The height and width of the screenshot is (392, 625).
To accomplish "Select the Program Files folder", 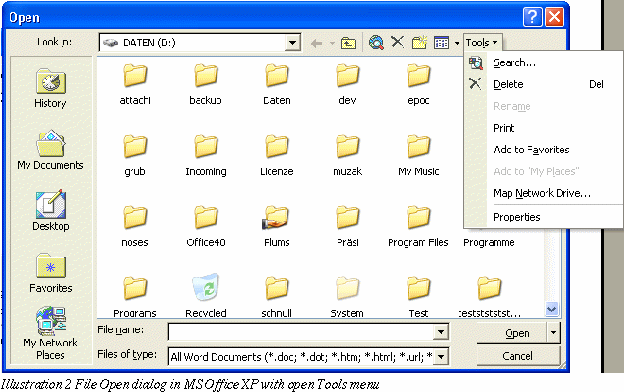I will pos(419,226).
